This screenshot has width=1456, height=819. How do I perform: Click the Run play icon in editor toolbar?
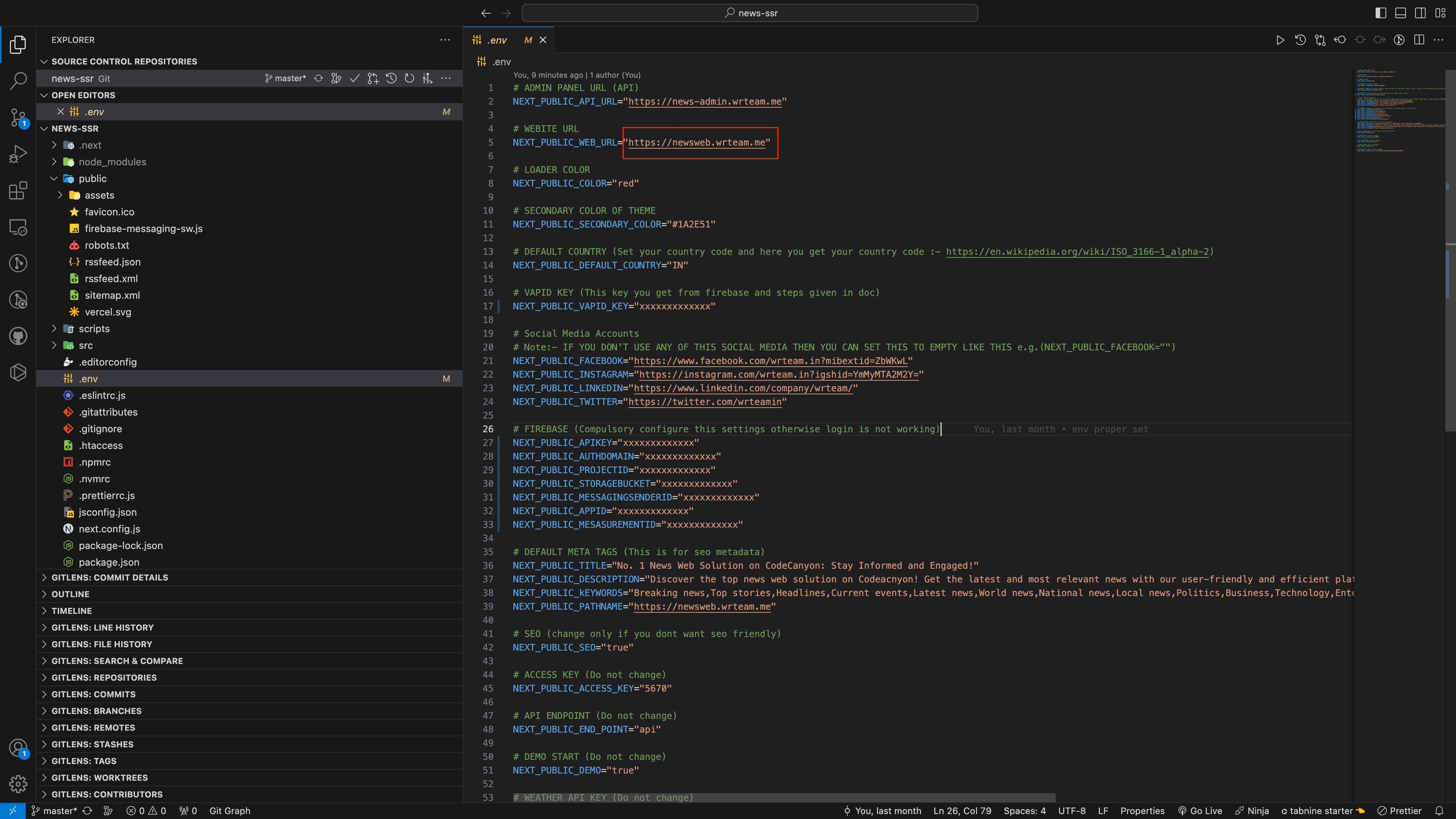pyautogui.click(x=1280, y=40)
